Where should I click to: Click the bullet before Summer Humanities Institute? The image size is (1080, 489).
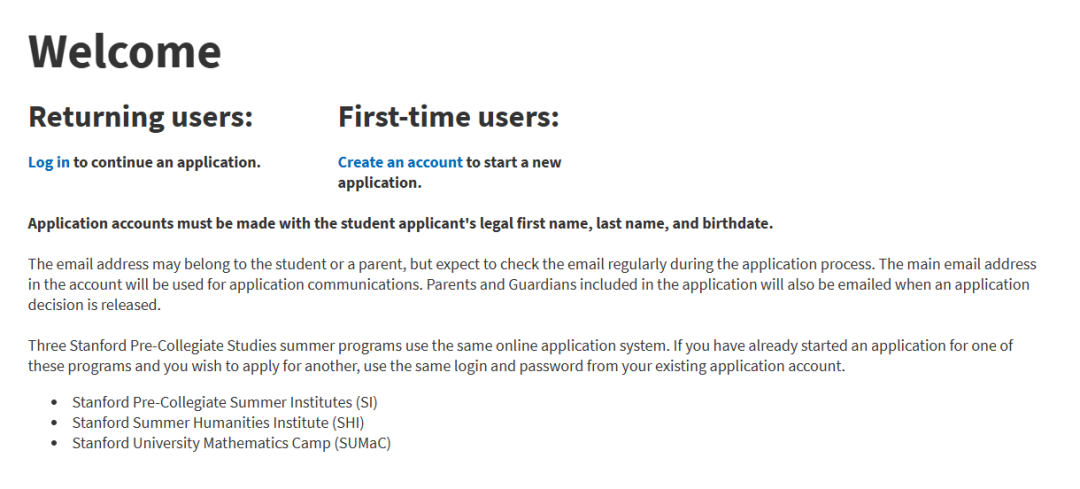pos(54,423)
